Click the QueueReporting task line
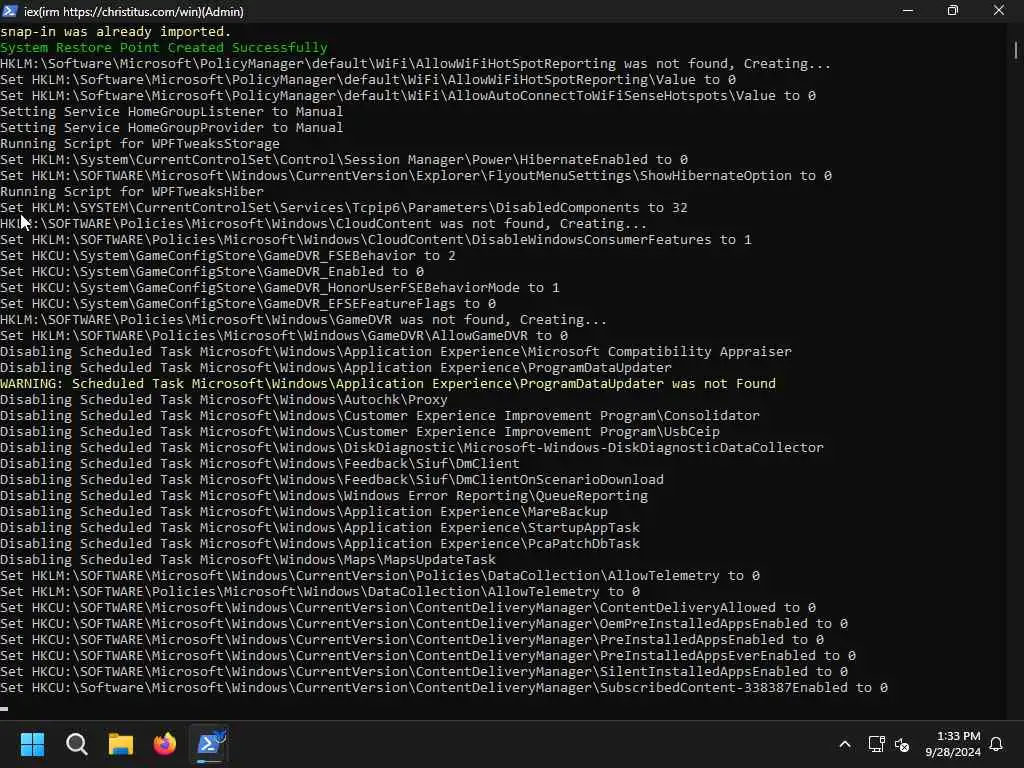 click(324, 496)
